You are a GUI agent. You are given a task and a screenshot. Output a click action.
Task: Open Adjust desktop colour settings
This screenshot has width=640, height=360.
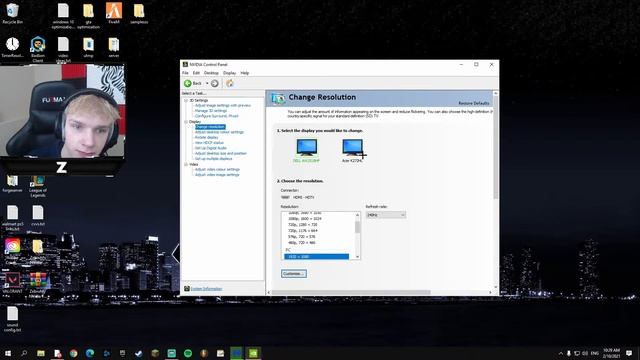[x=219, y=132]
